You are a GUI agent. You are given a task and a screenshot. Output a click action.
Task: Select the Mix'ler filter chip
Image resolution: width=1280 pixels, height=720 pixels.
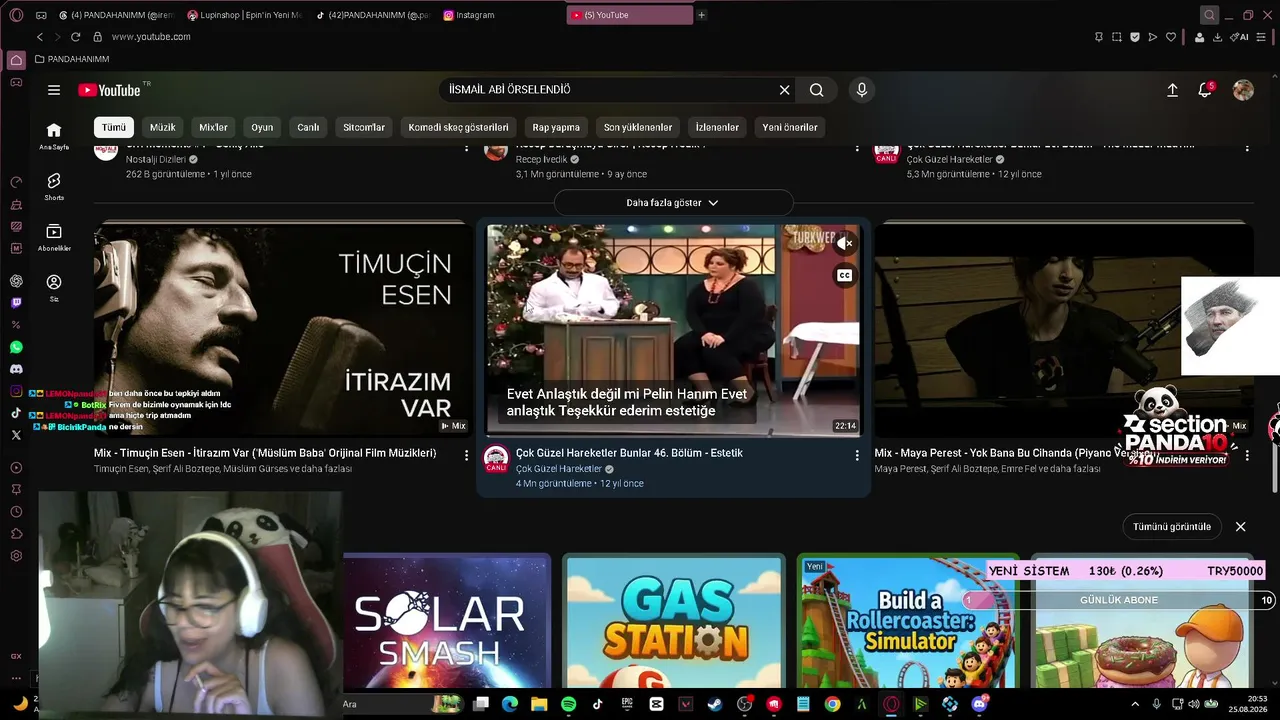(213, 127)
